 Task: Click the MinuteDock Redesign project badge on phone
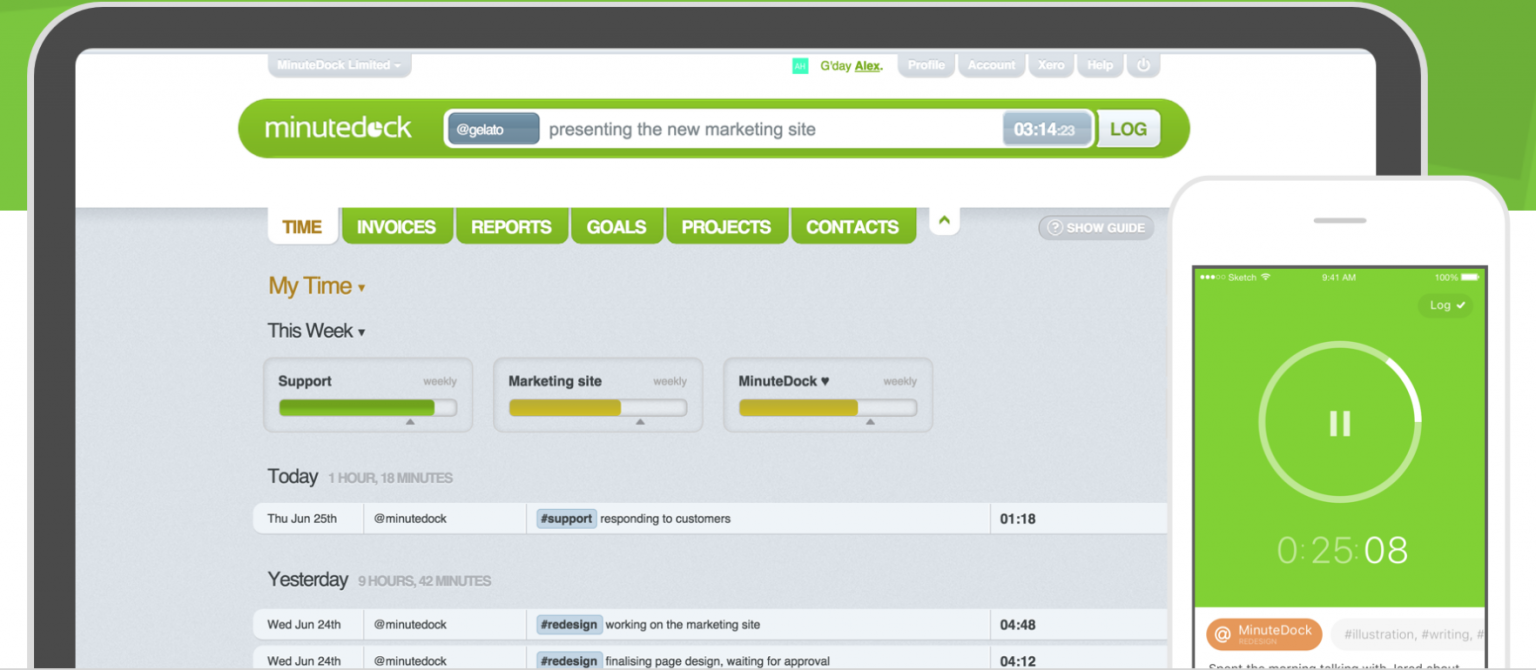tap(1264, 634)
